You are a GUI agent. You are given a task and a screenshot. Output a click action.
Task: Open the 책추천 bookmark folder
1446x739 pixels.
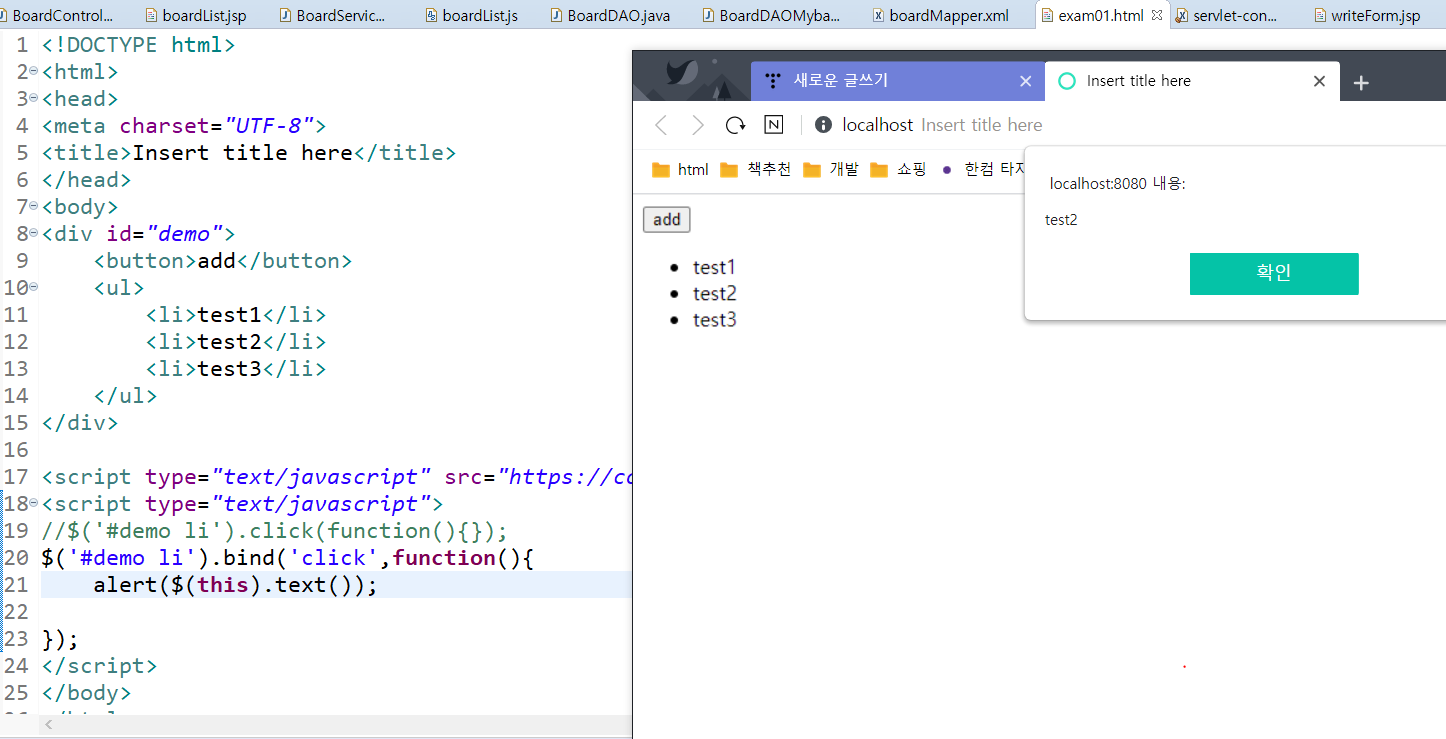[x=755, y=170]
